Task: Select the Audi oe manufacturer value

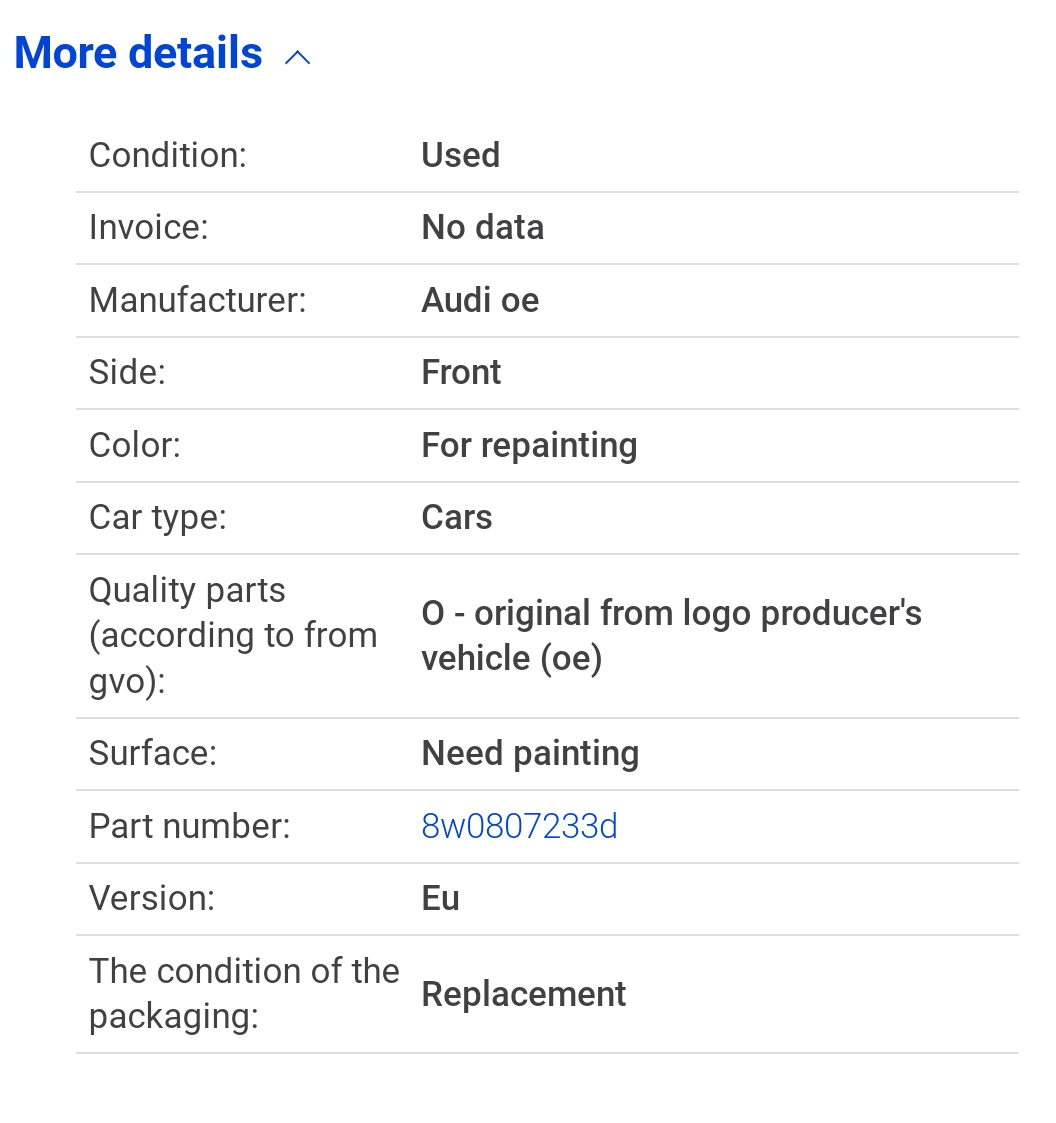Action: [480, 300]
